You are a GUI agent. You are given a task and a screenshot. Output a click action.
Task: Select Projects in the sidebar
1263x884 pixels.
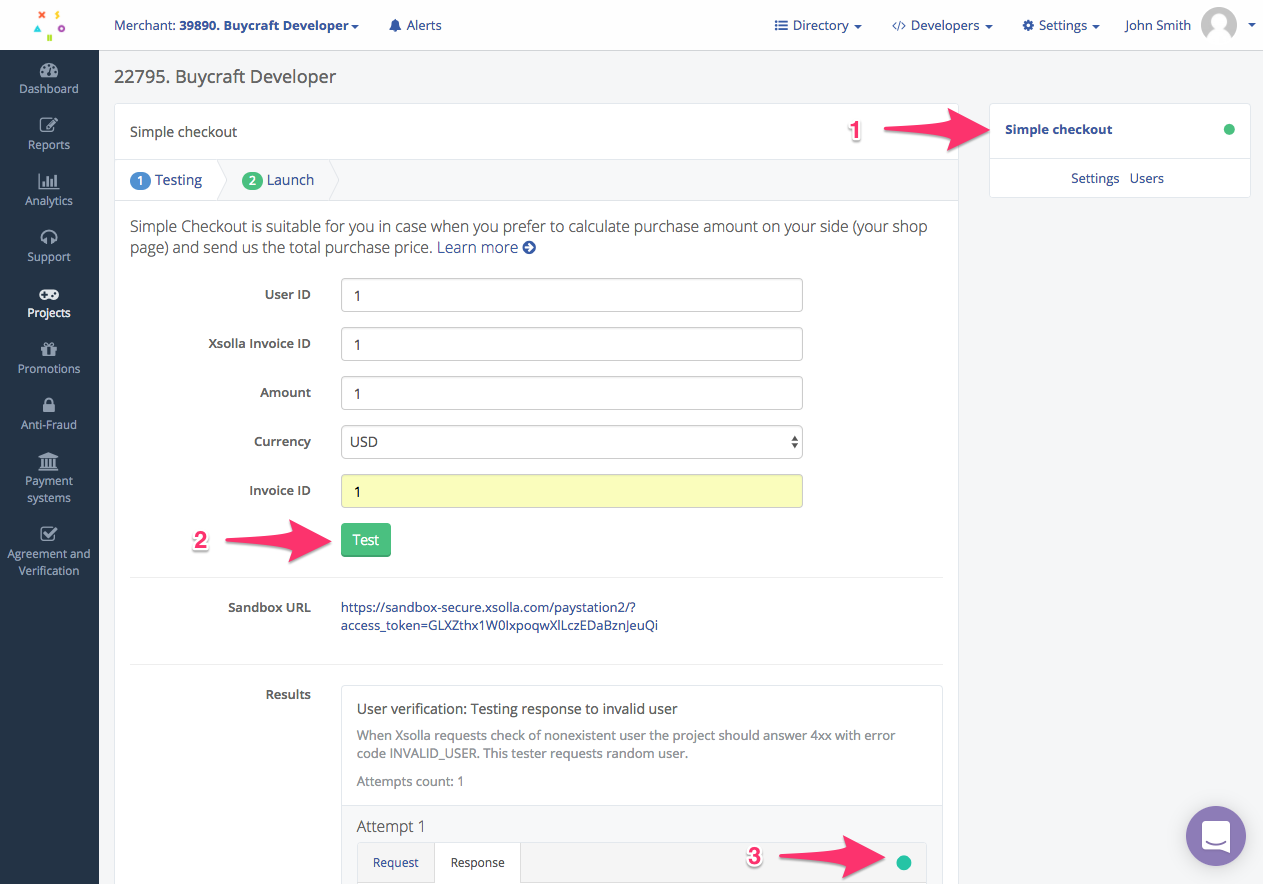point(49,303)
